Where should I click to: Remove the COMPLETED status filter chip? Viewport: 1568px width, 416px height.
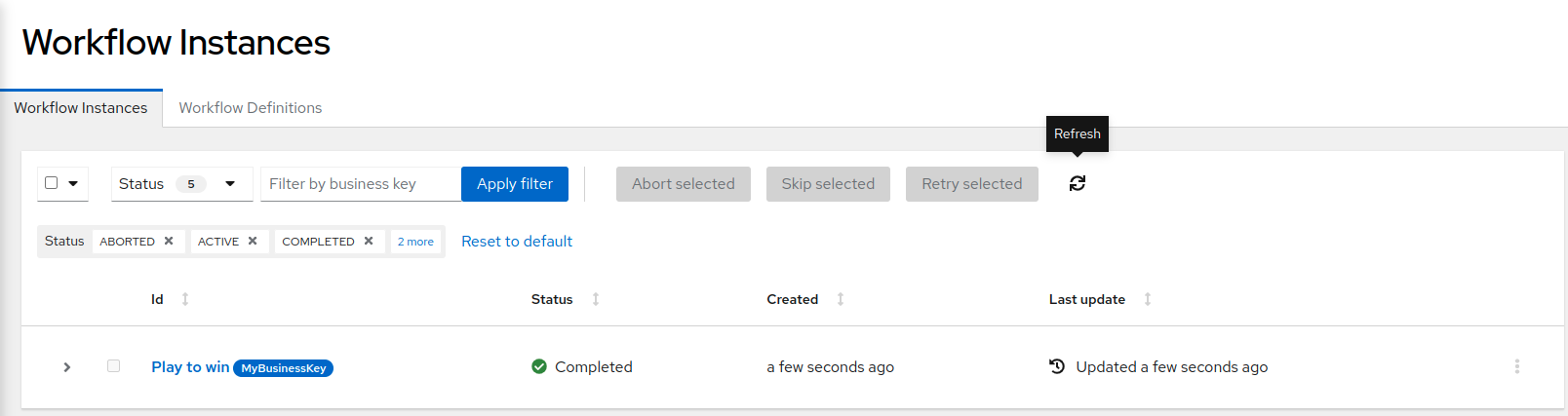pos(369,241)
